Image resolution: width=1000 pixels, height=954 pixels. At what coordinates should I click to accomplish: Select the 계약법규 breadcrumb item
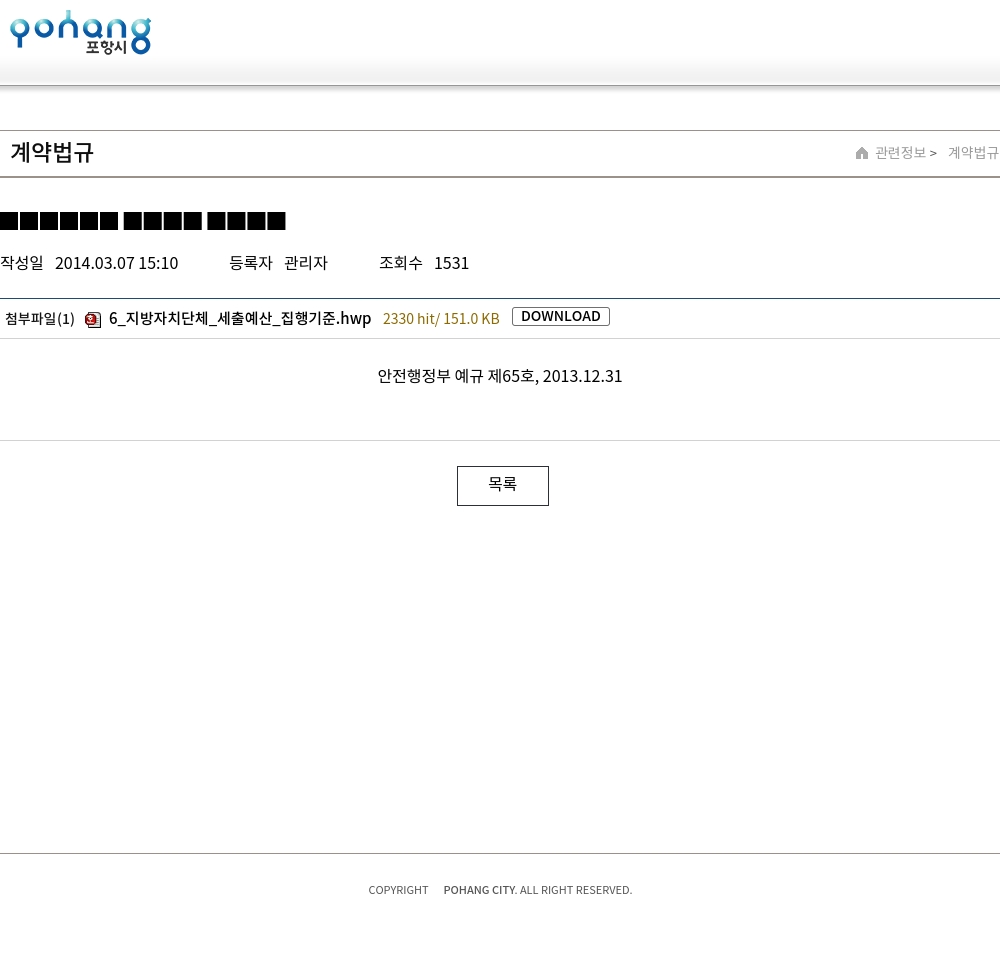(x=972, y=153)
